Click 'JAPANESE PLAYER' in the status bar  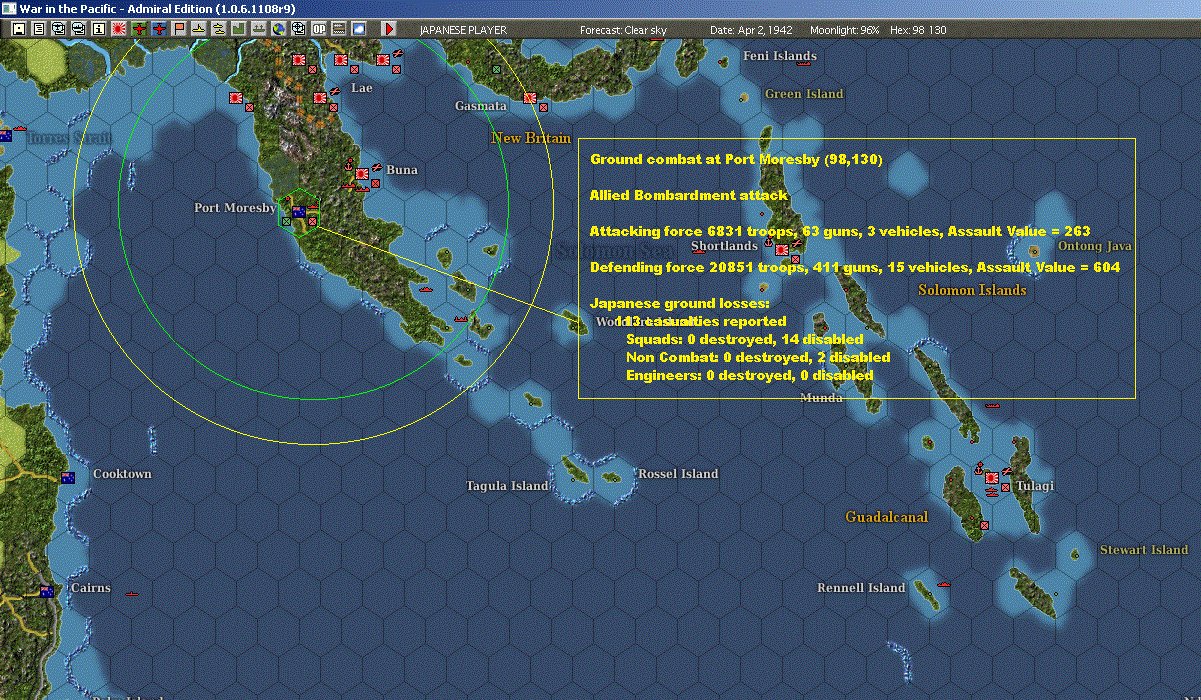click(x=463, y=30)
